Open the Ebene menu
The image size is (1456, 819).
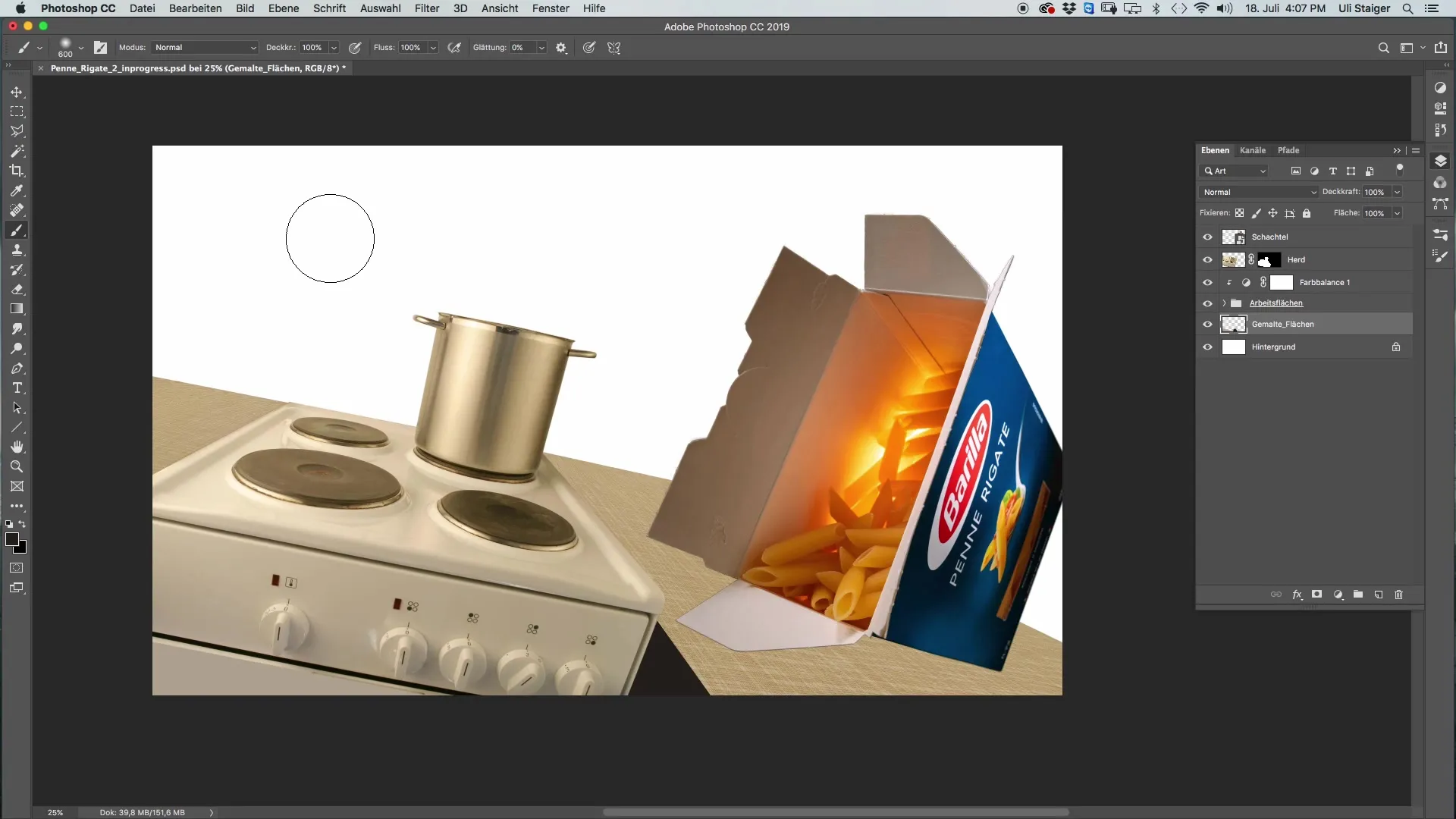(x=284, y=8)
